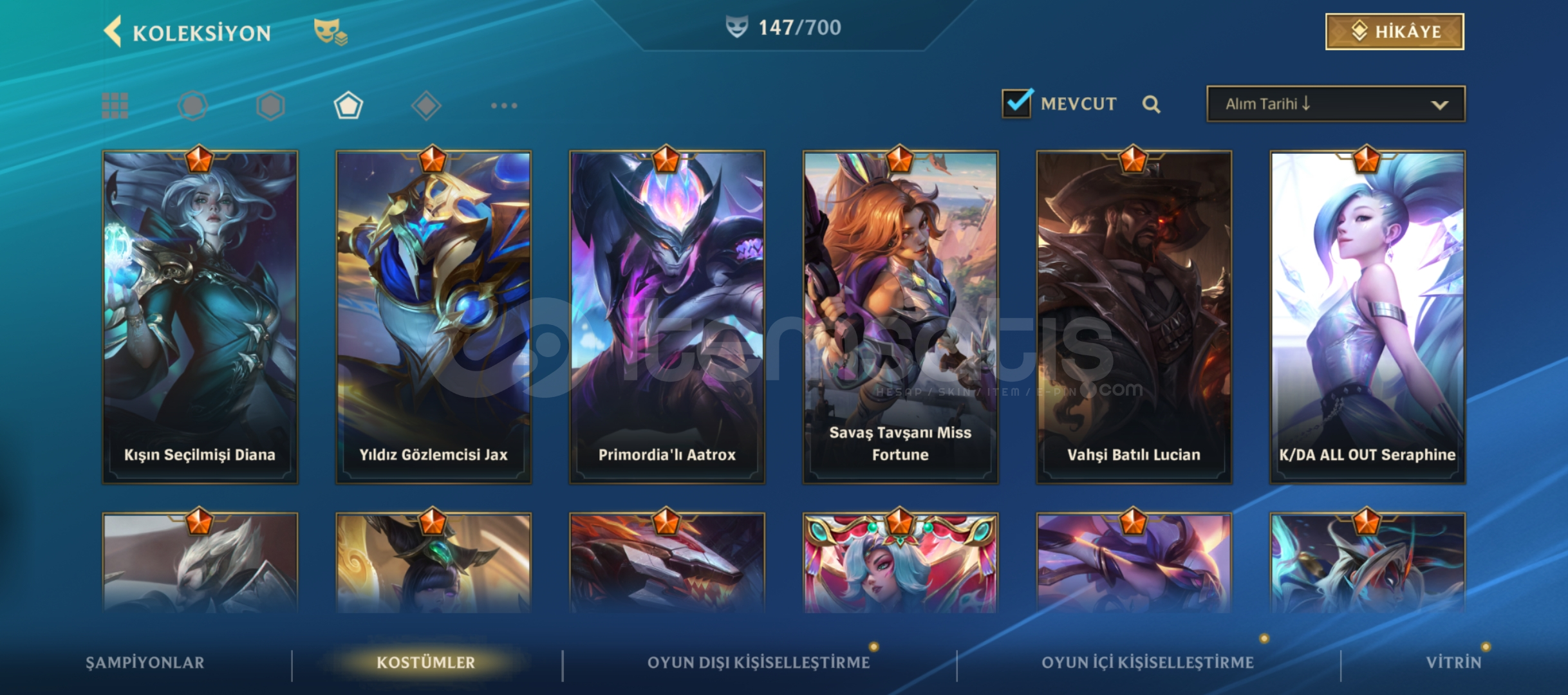
Task: Open the three-dots more filters icon
Action: [504, 106]
